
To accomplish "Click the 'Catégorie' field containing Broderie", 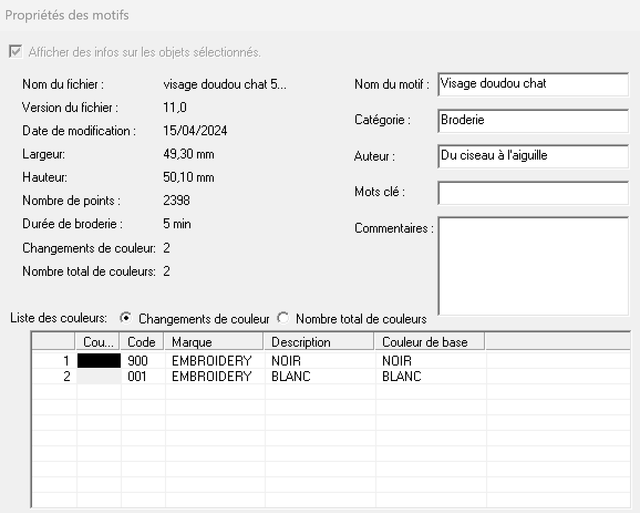I will pyautogui.click(x=532, y=120).
